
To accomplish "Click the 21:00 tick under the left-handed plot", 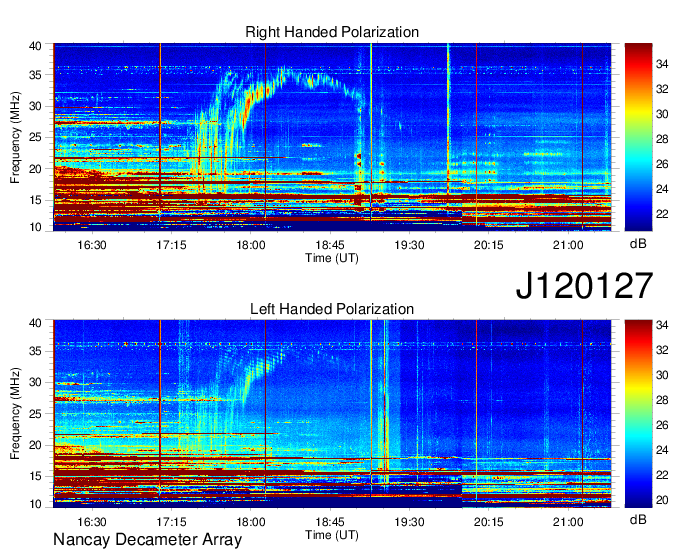I will [568, 522].
